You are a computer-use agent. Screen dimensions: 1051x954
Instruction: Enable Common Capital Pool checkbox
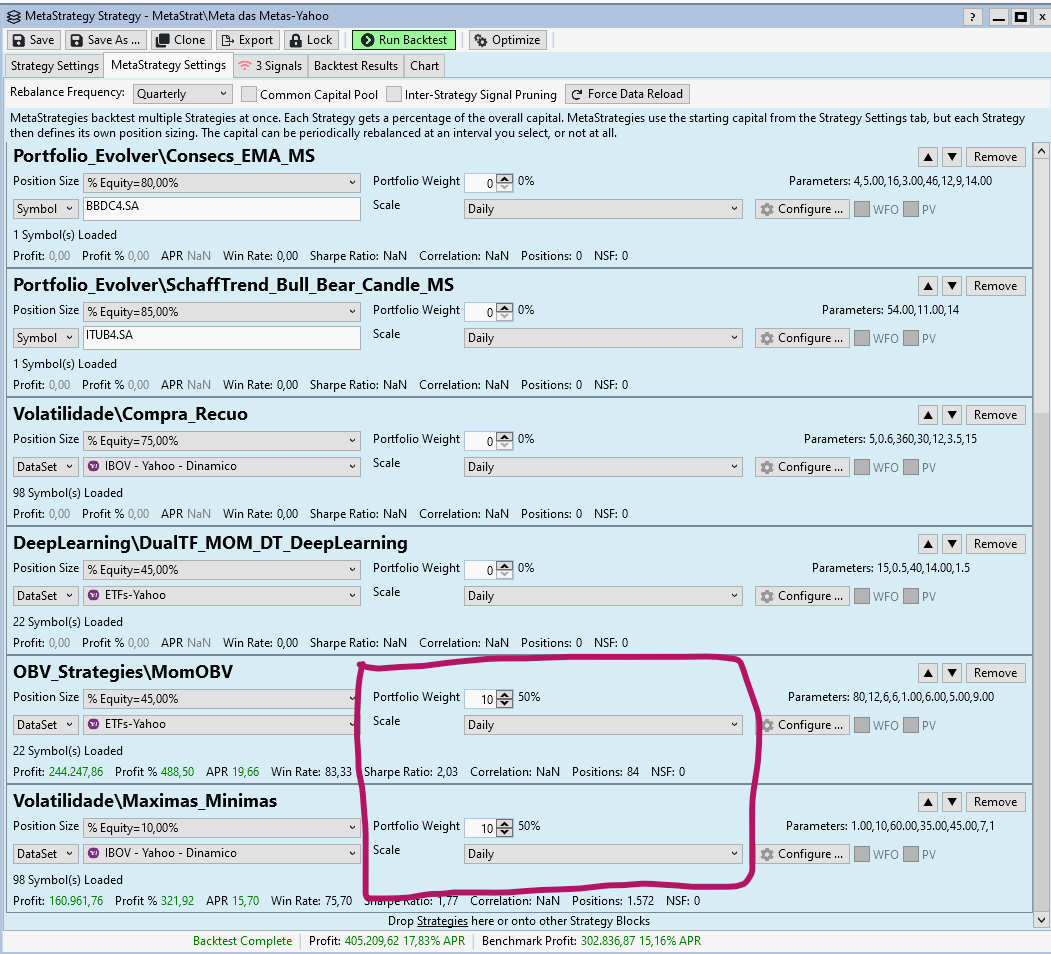[249, 94]
